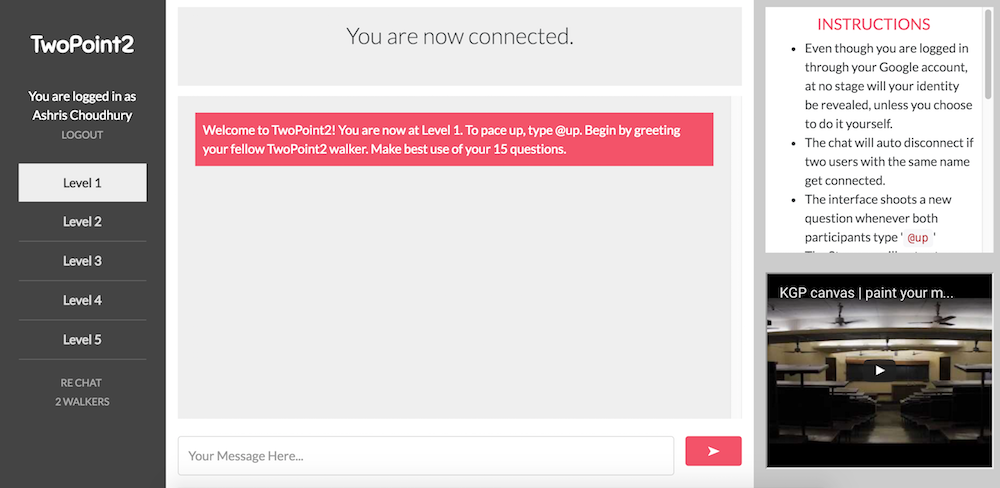Screen dimensions: 1000x488
Task: Click the RE CHAT link
Action: click(81, 383)
